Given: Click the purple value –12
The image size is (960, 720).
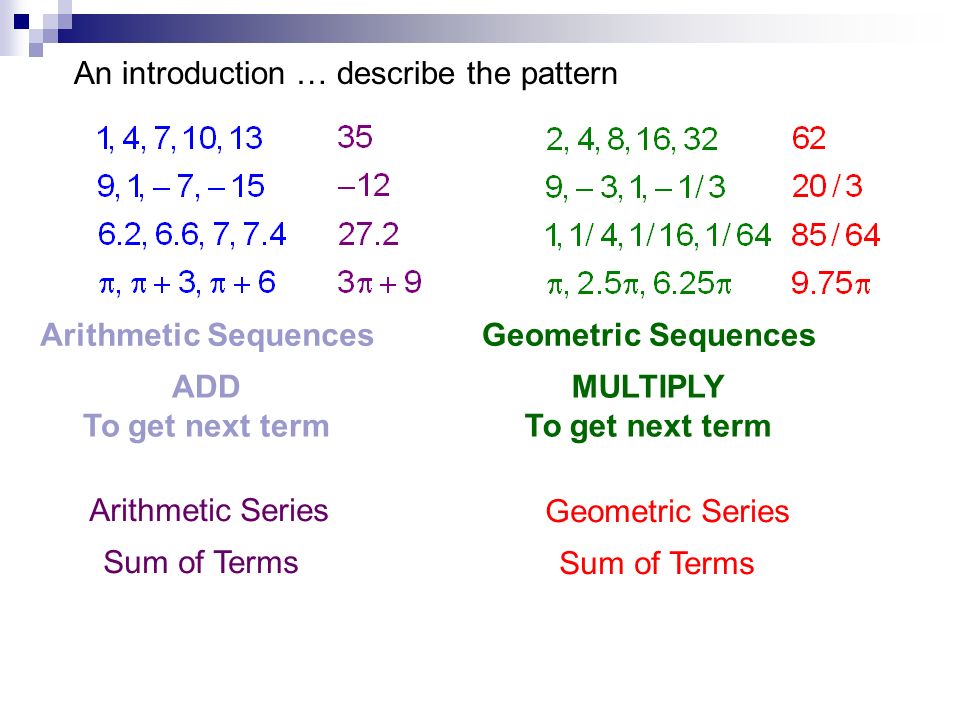Looking at the screenshot, I should pos(364,185).
